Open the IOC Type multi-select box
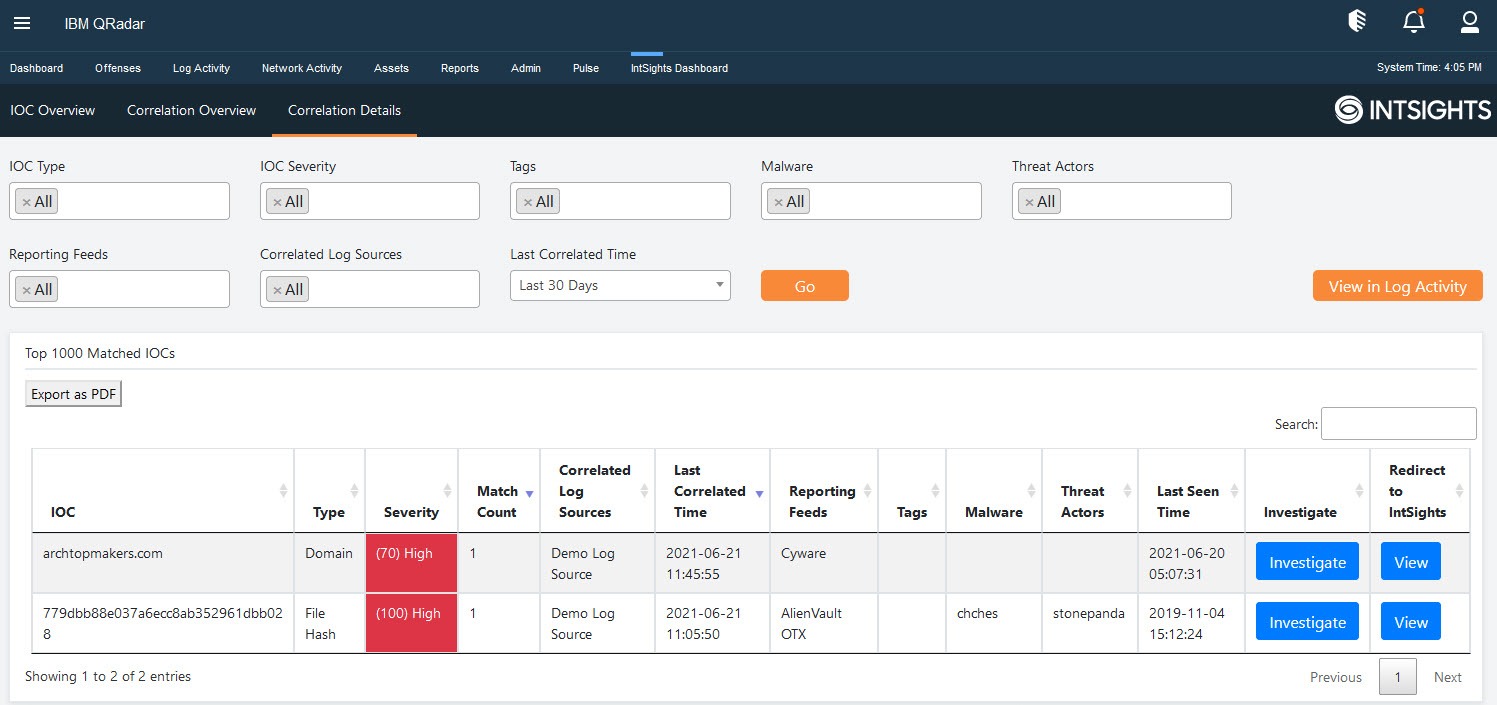 119,201
